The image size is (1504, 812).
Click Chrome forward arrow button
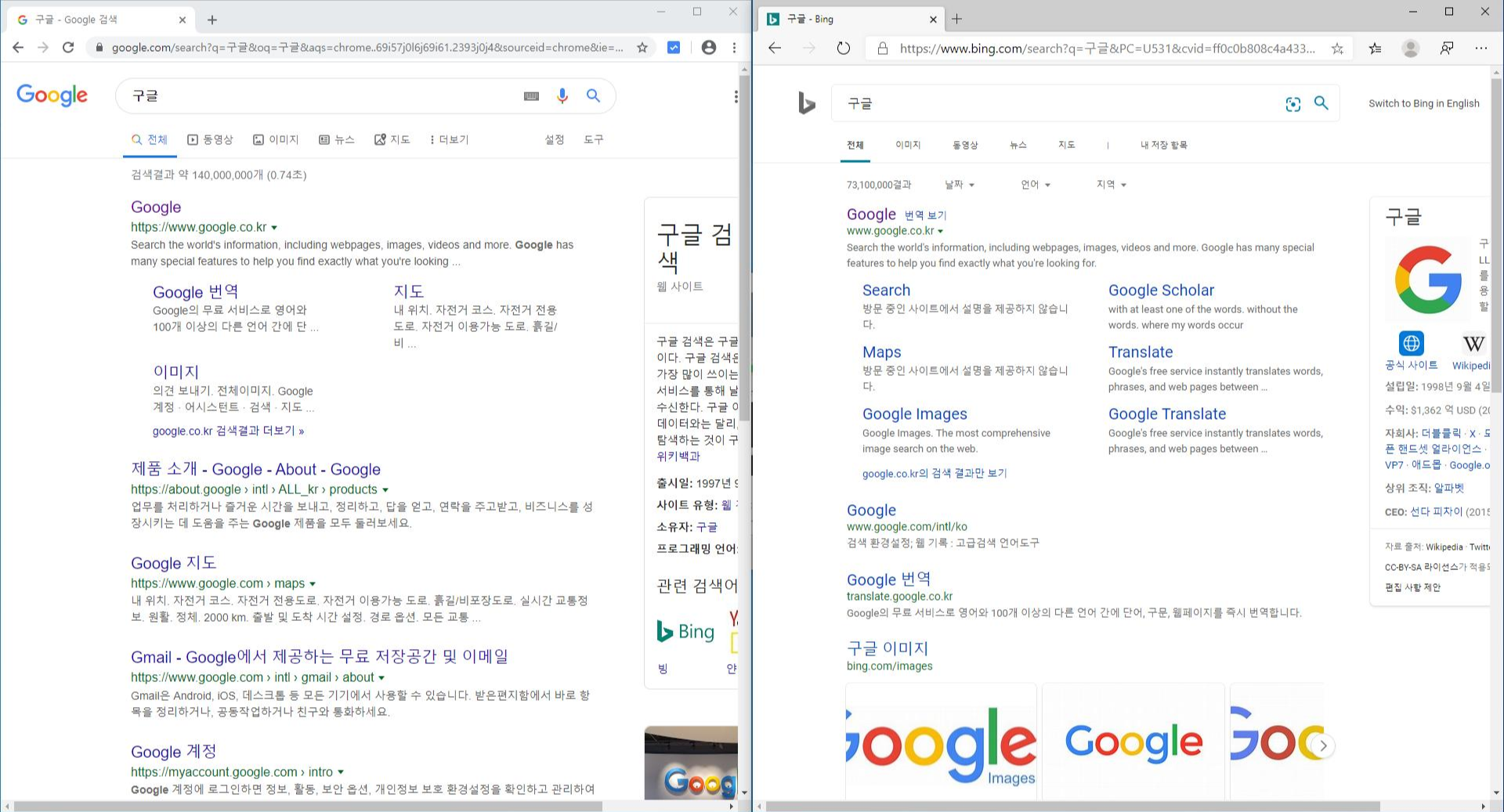click(x=43, y=48)
